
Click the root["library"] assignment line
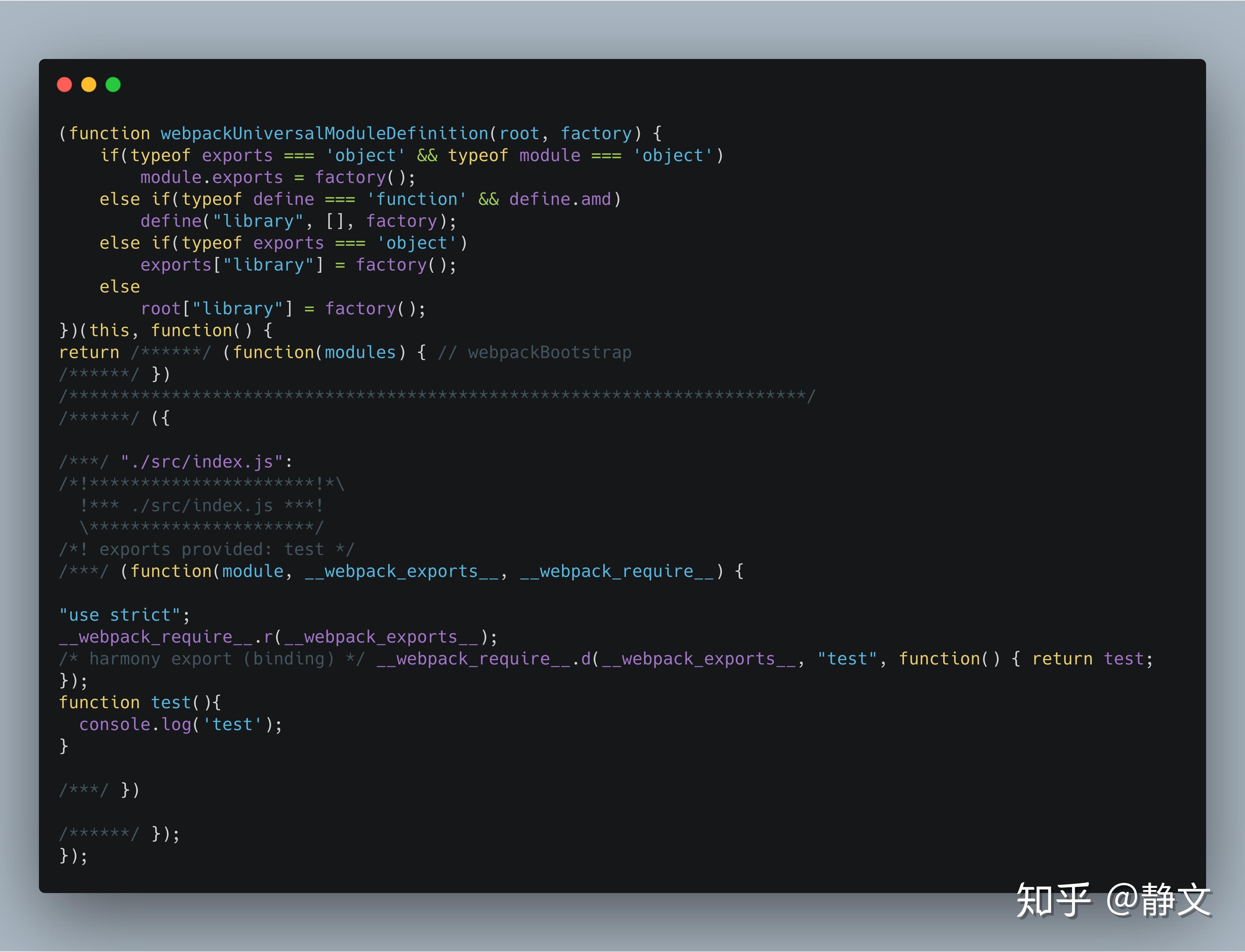[x=283, y=309]
